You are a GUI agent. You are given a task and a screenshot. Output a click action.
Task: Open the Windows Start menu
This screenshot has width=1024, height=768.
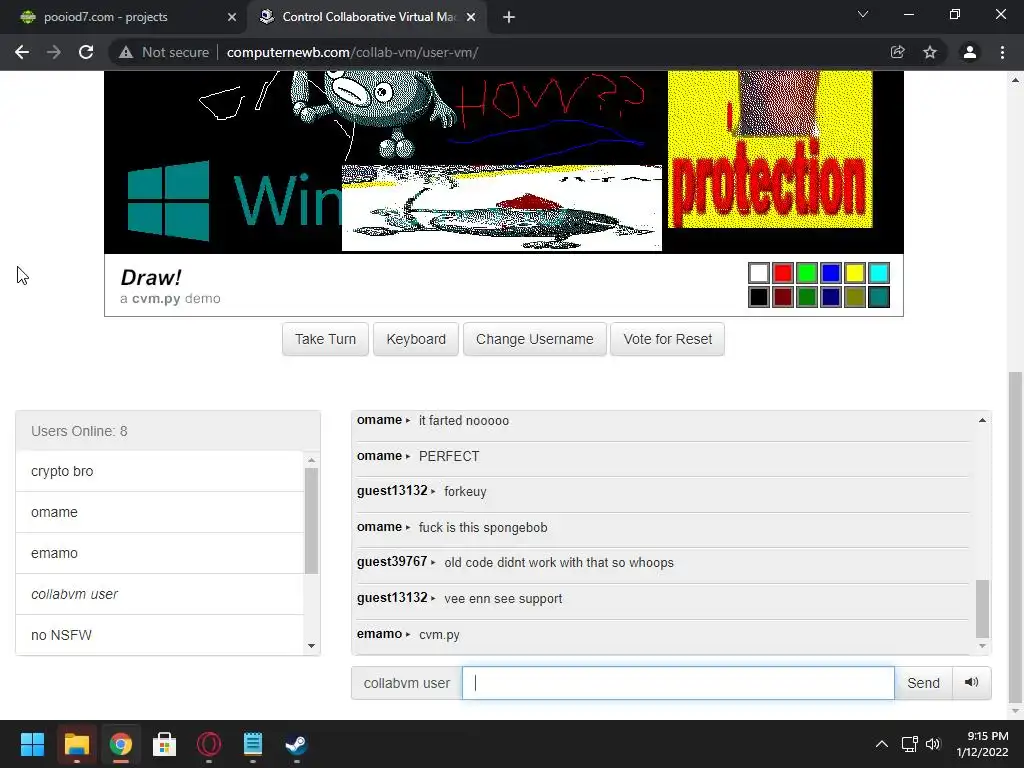click(x=32, y=744)
